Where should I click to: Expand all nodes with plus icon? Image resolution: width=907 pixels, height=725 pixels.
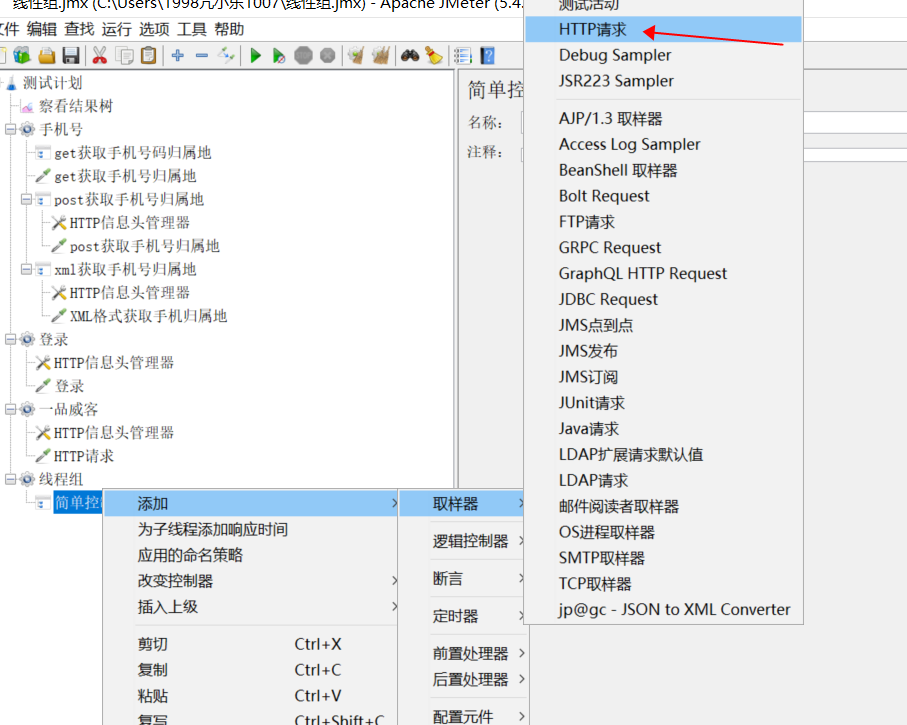point(178,56)
